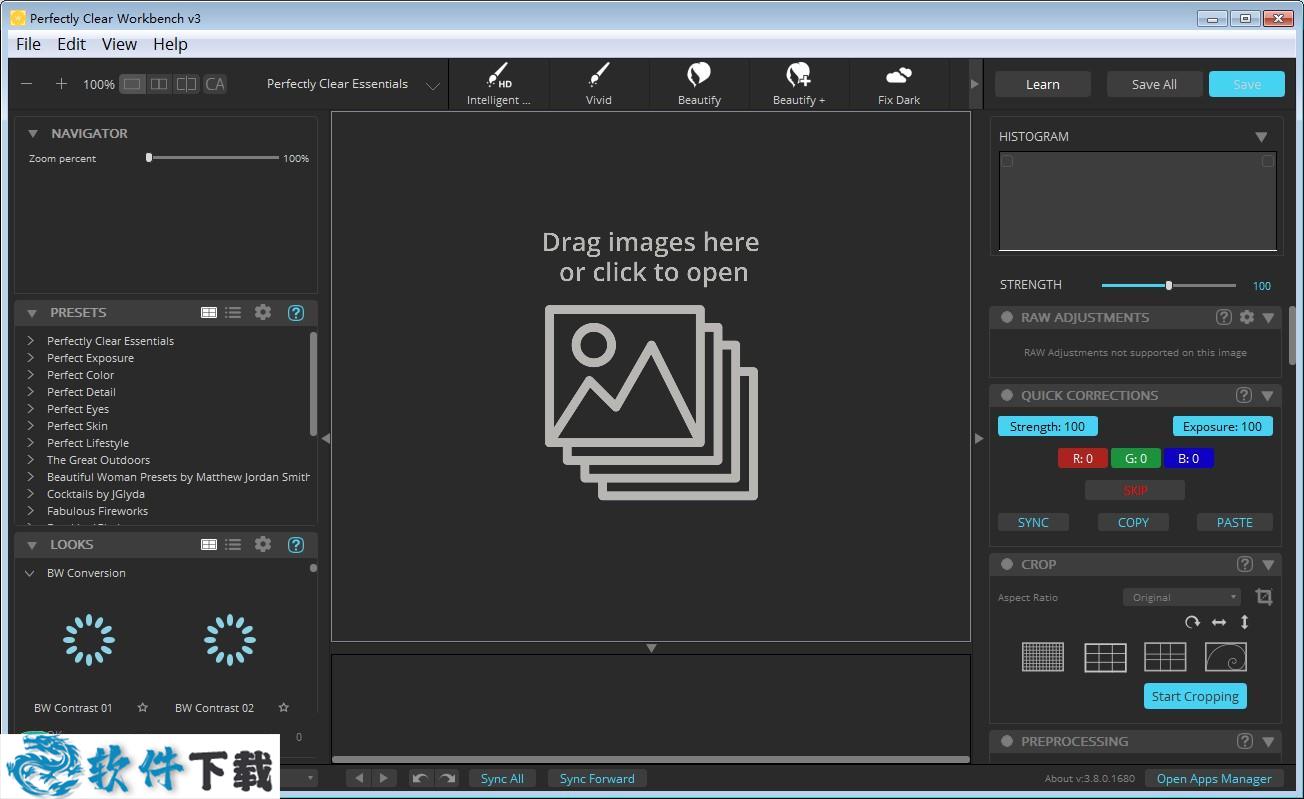Toggle Quick Corrections enable circle
This screenshot has height=799, width=1304.
[x=1007, y=395]
